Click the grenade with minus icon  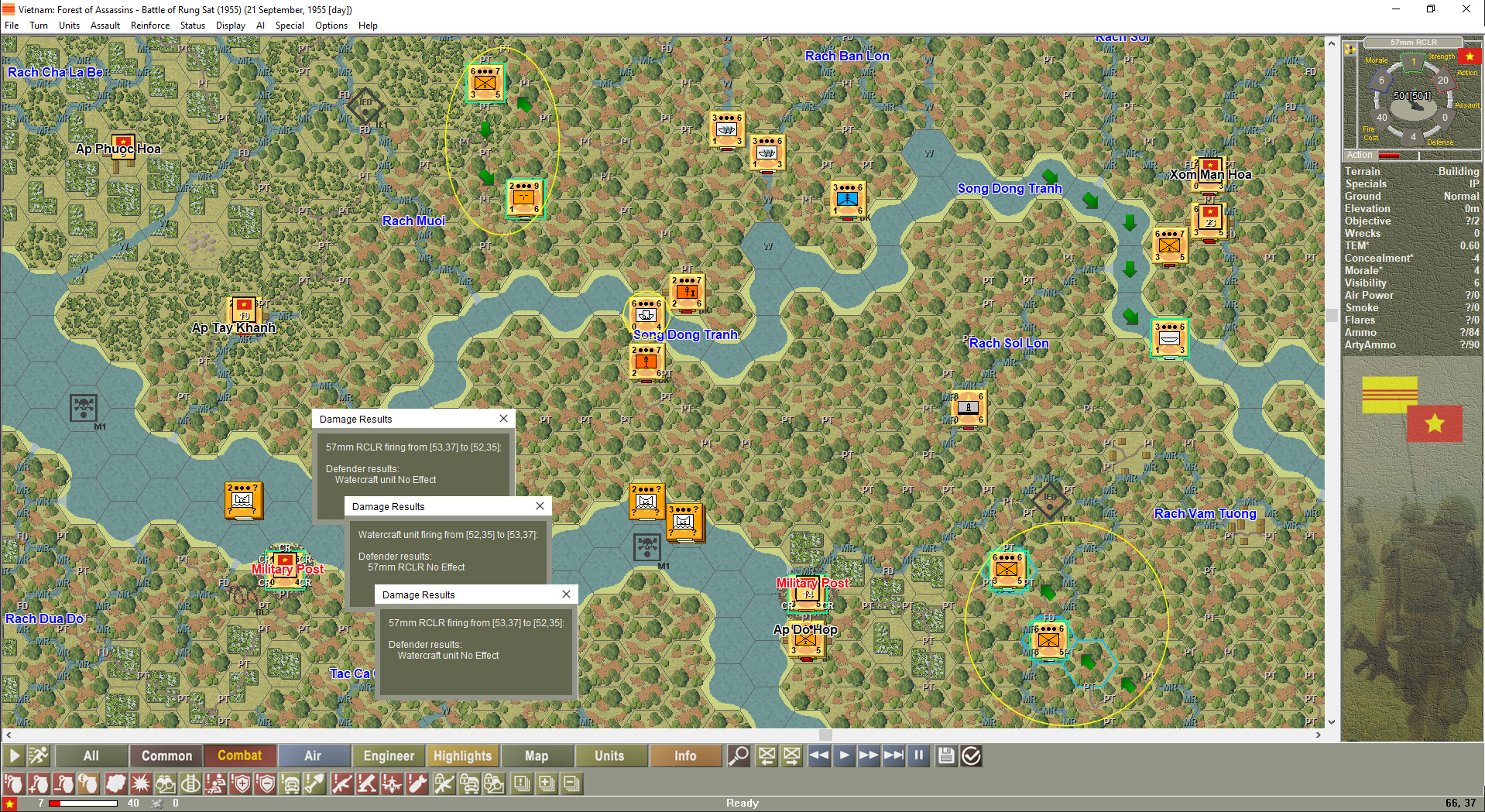(x=63, y=783)
